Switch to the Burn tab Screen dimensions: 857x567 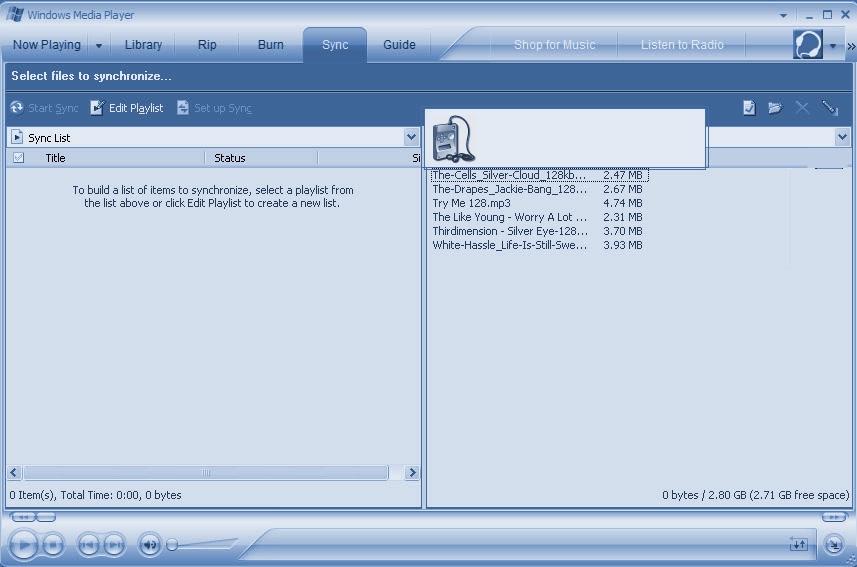tap(271, 45)
